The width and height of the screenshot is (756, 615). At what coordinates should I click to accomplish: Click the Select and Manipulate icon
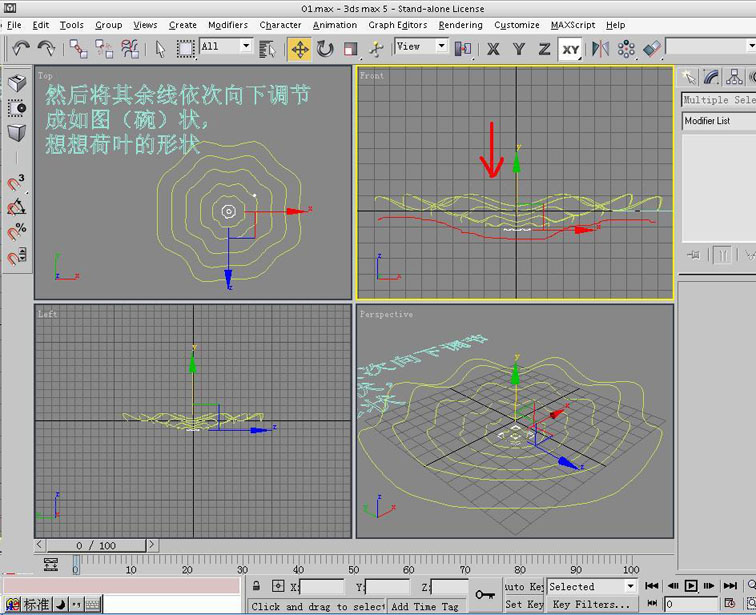376,49
